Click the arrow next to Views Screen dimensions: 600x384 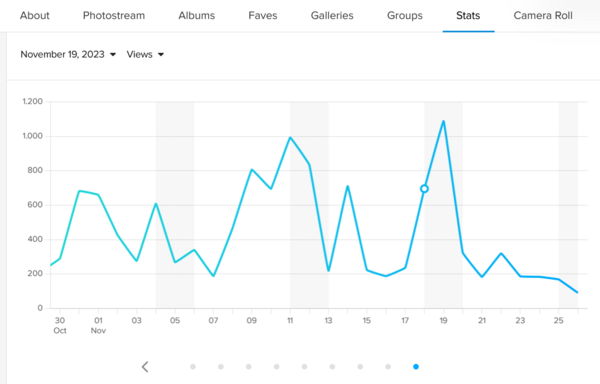click(161, 55)
